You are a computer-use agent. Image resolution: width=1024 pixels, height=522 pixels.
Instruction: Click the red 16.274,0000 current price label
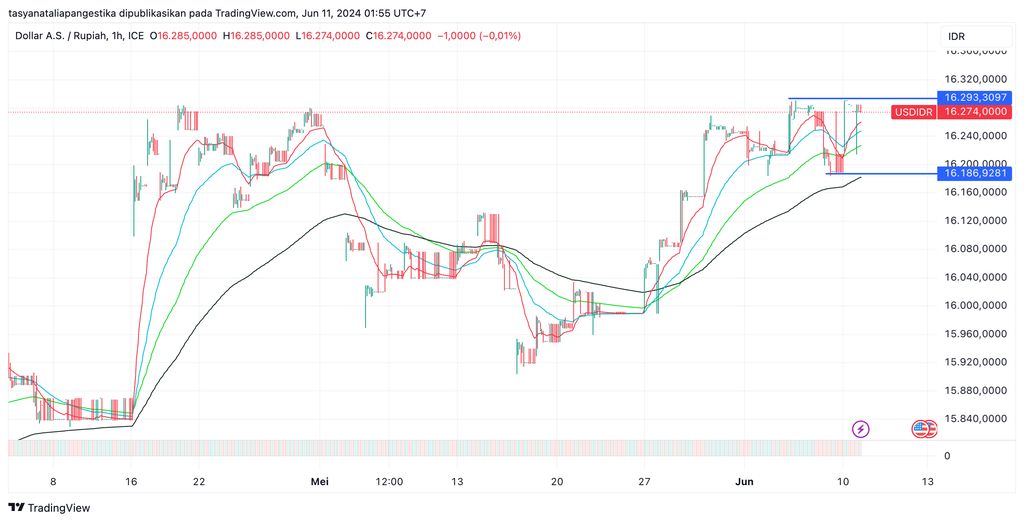click(x=974, y=112)
